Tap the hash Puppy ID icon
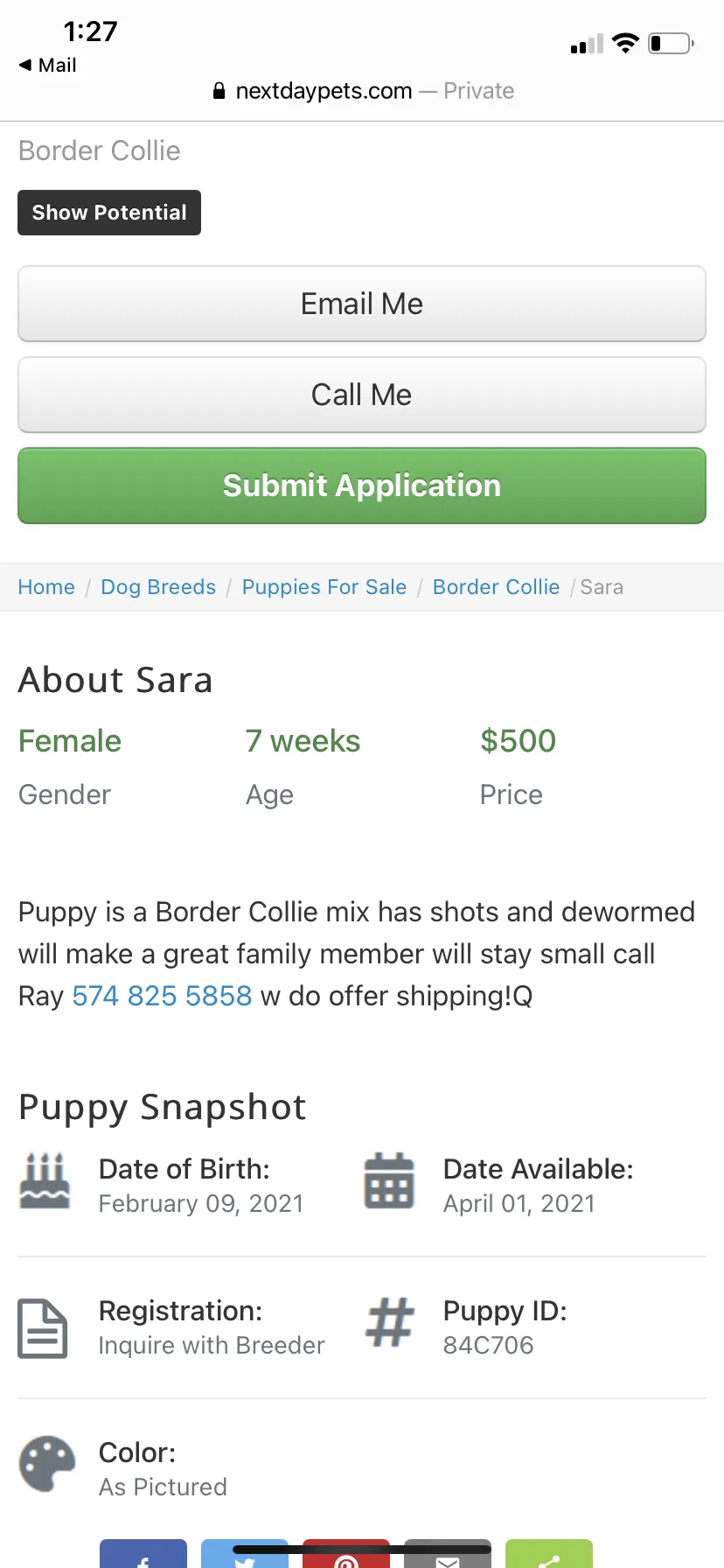This screenshot has height=1568, width=724. pos(389,1322)
